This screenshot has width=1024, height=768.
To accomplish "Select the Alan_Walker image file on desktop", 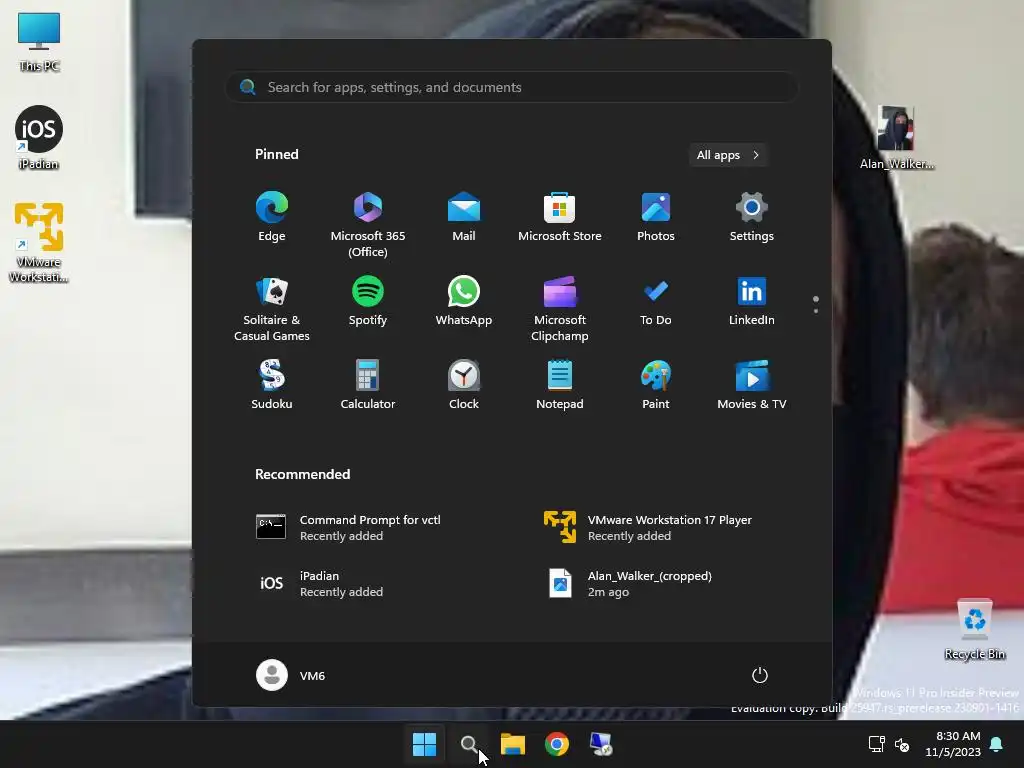I will (x=897, y=138).
